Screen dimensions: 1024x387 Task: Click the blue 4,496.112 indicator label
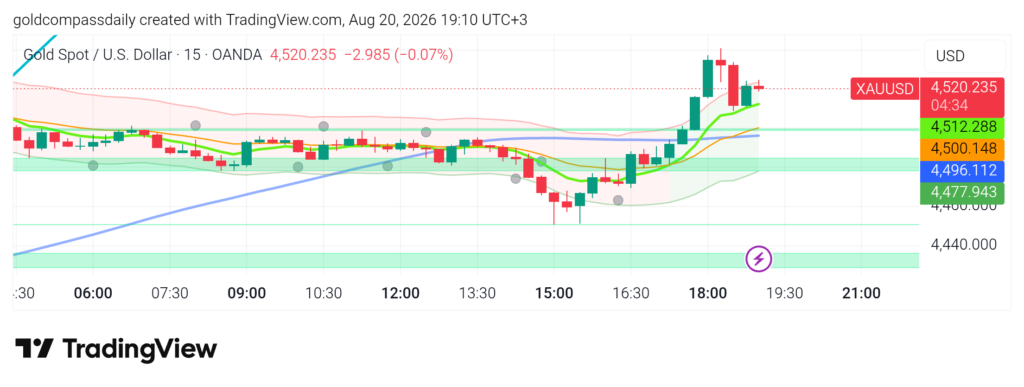click(x=963, y=170)
